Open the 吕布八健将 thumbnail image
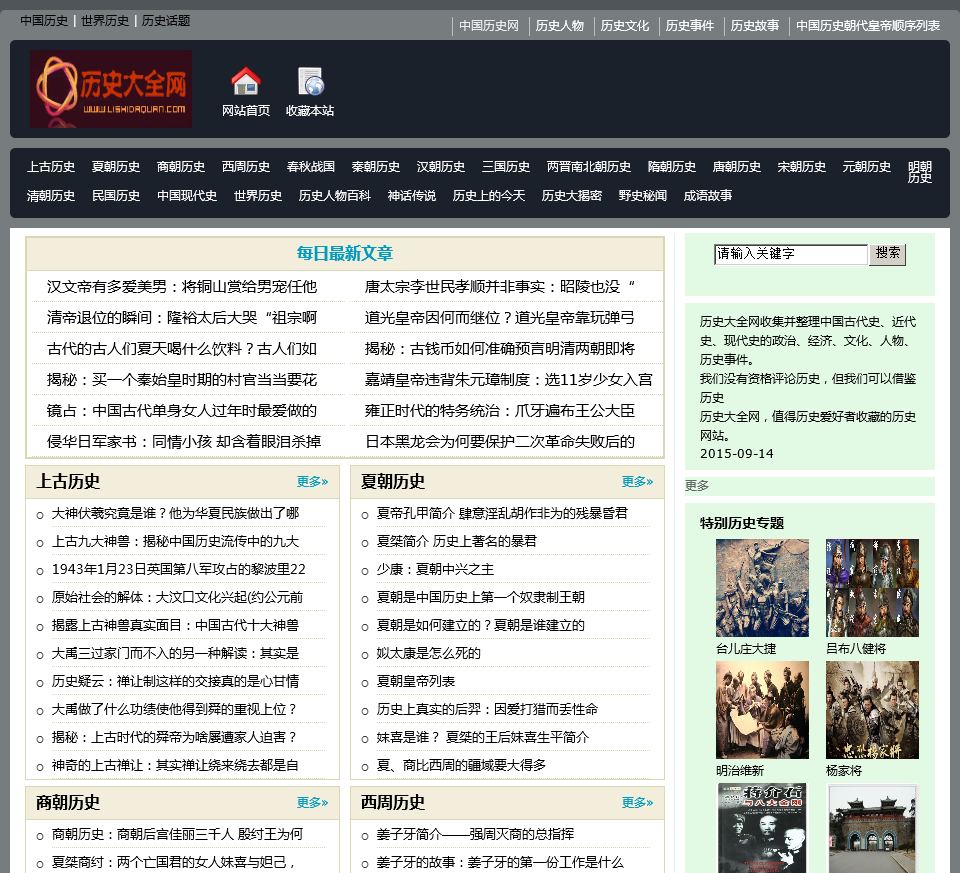Screen dimensions: 960x873 [872, 588]
